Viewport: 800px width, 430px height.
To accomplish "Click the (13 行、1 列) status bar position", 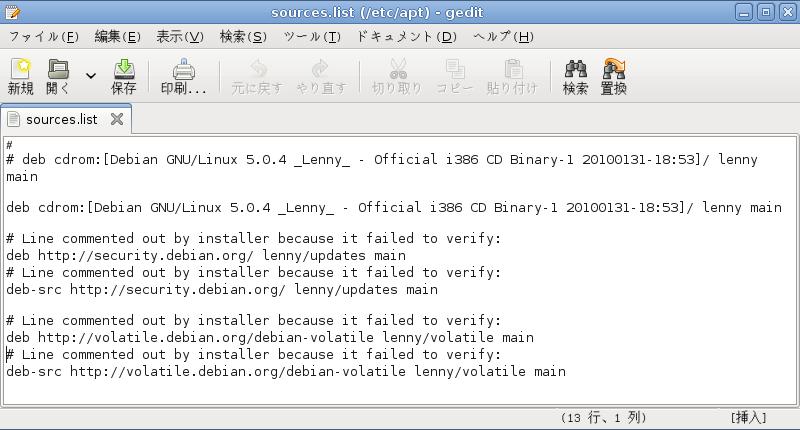I will tap(604, 418).
